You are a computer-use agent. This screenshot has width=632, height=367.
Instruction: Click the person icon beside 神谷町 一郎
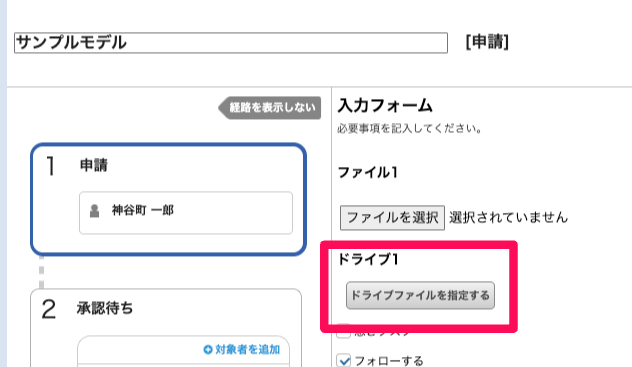click(94, 211)
